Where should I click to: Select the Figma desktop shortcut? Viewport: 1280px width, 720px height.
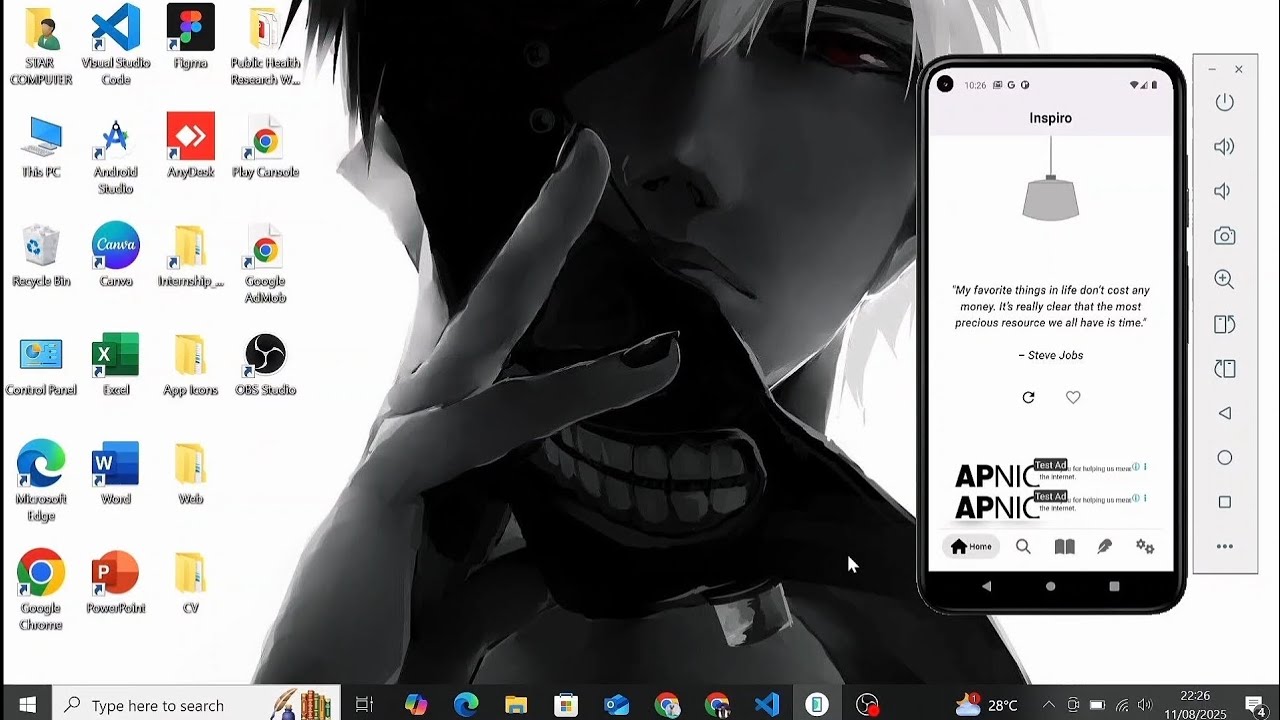coord(190,38)
